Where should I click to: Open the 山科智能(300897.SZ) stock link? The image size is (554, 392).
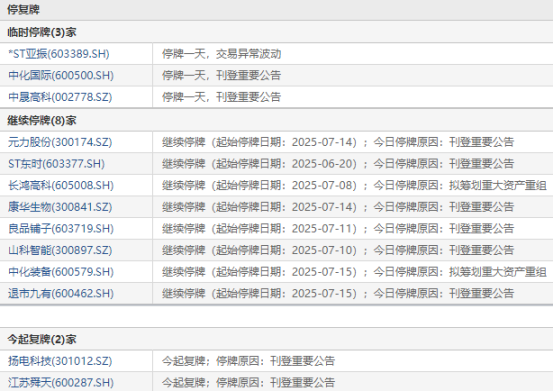[x=60, y=250]
